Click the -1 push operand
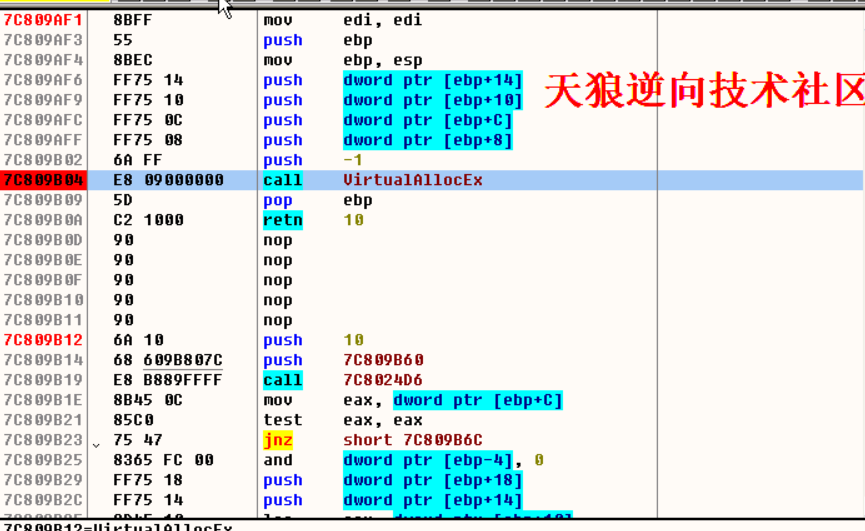The height and width of the screenshot is (531, 865). tap(353, 160)
